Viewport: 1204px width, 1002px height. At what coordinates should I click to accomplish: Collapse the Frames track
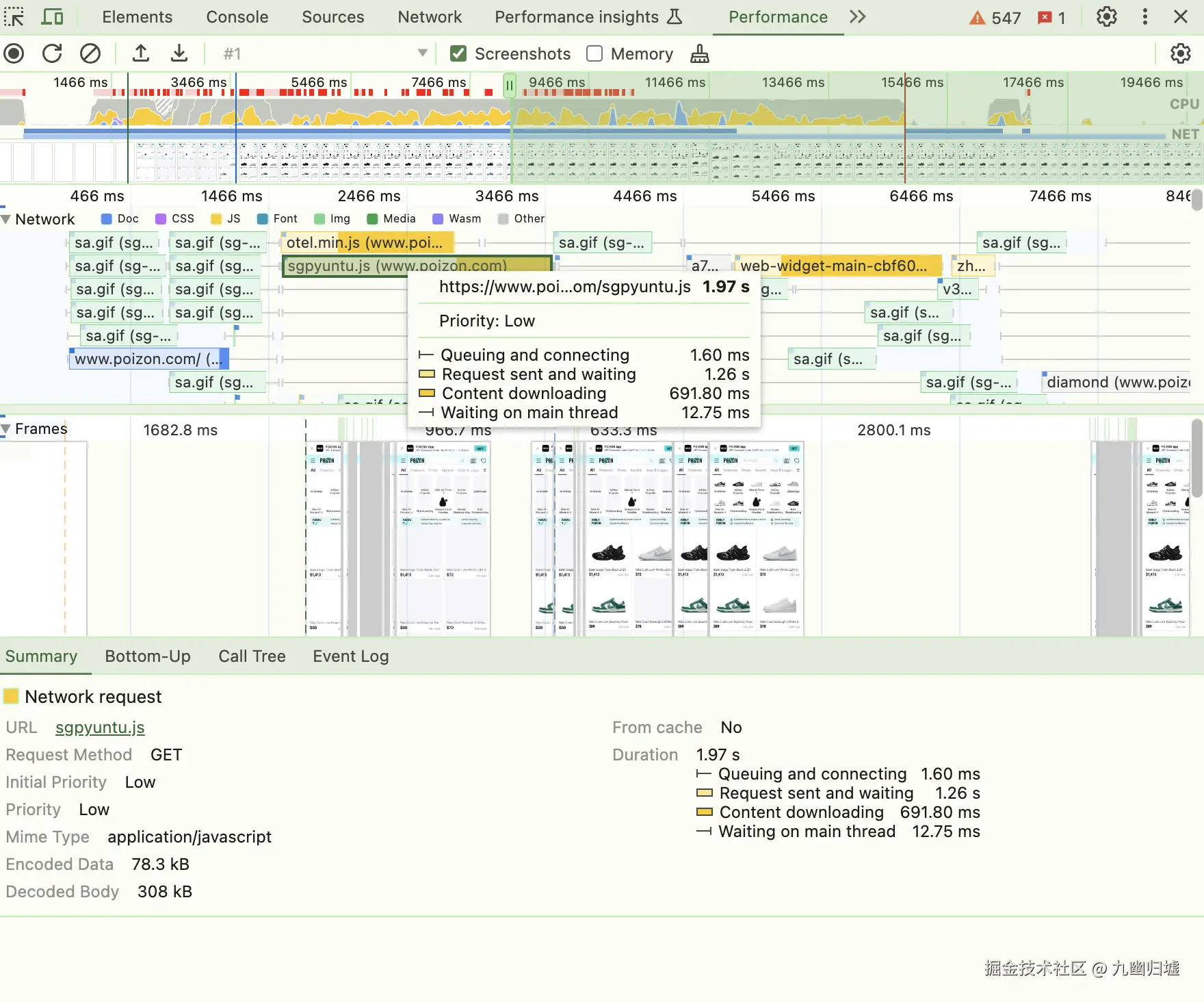tap(6, 429)
